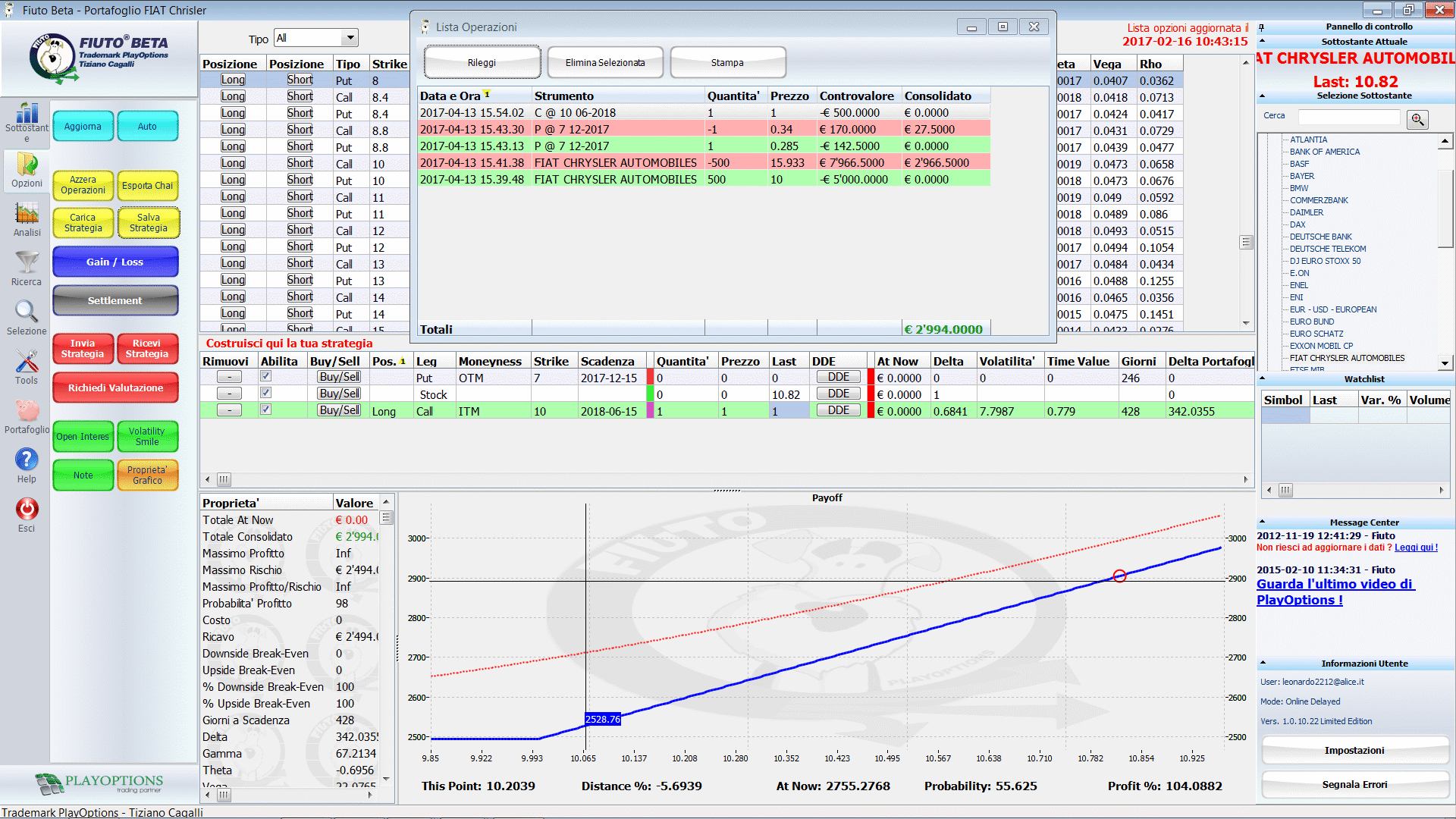Select DJ EURO STOXX 50 in the list
Screen dimensions: 1456x819
click(1325, 261)
